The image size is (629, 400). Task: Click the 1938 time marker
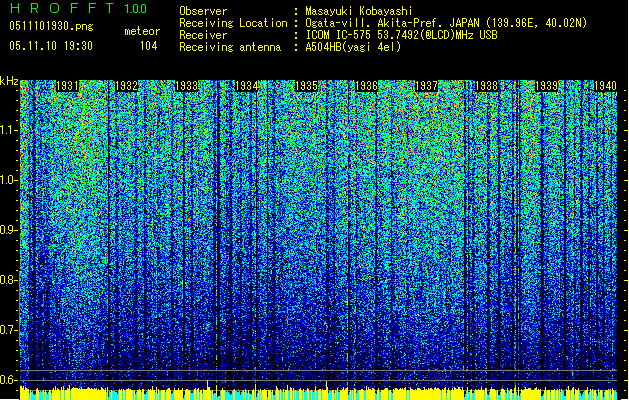pyautogui.click(x=486, y=86)
